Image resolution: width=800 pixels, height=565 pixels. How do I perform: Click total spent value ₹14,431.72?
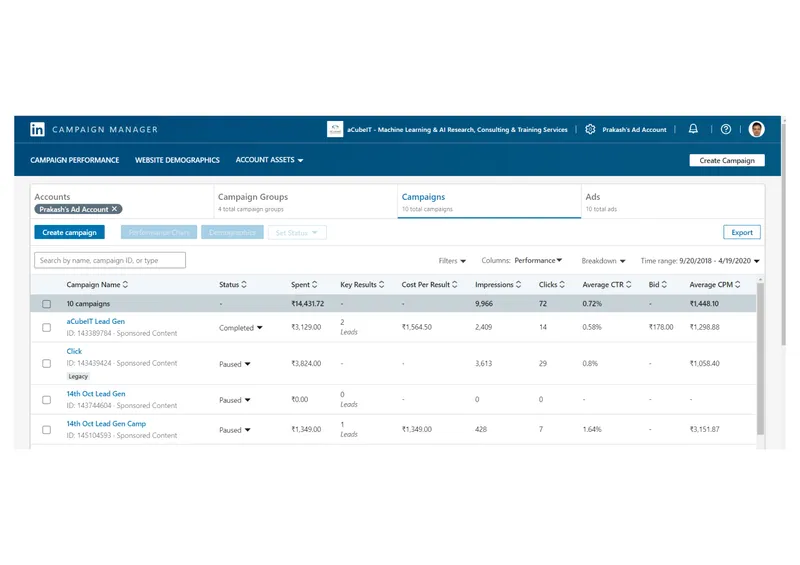click(x=308, y=304)
